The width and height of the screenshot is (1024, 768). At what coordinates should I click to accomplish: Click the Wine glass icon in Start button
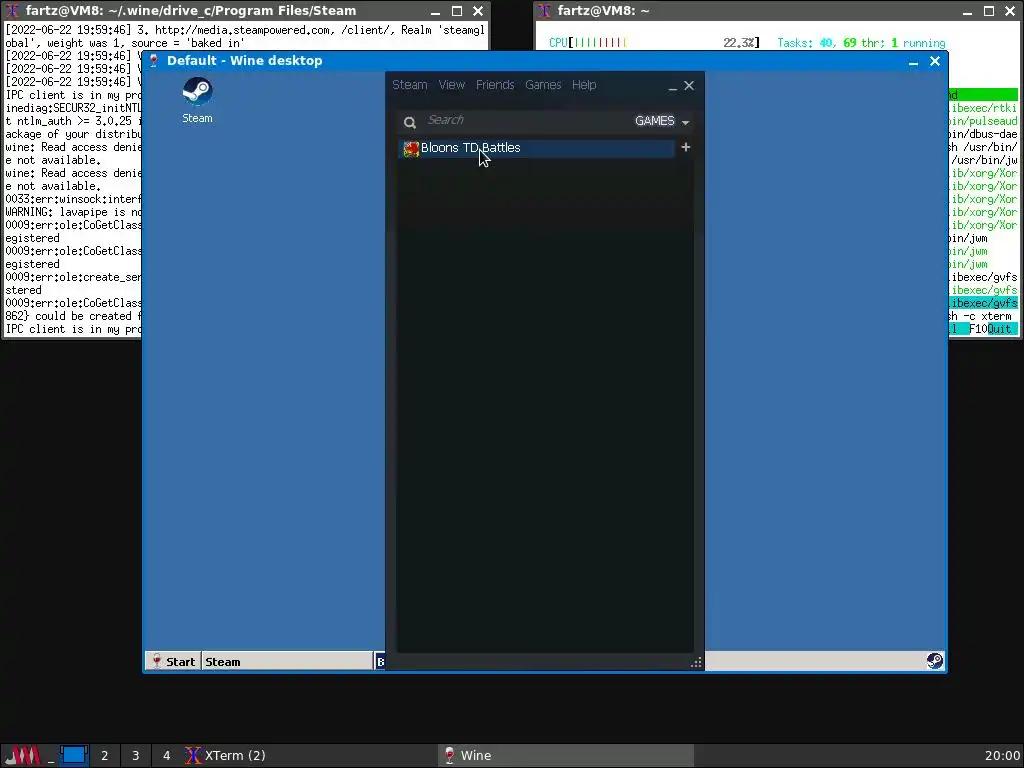(157, 662)
